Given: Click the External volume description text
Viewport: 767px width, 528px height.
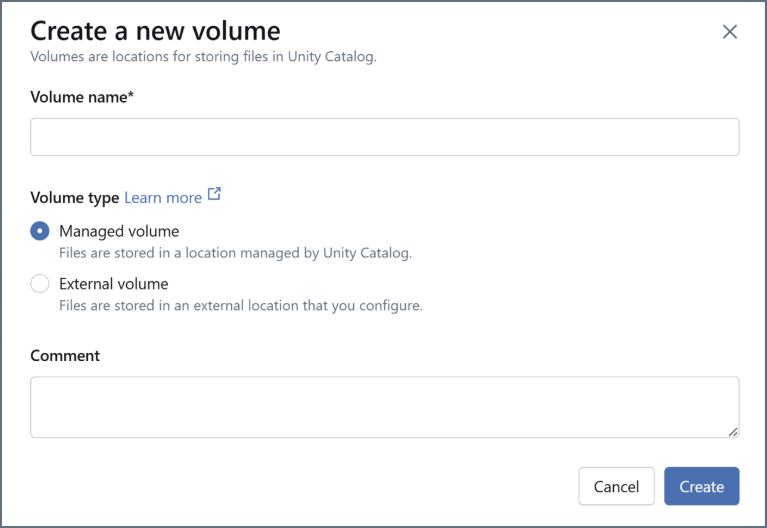Looking at the screenshot, I should (x=240, y=306).
